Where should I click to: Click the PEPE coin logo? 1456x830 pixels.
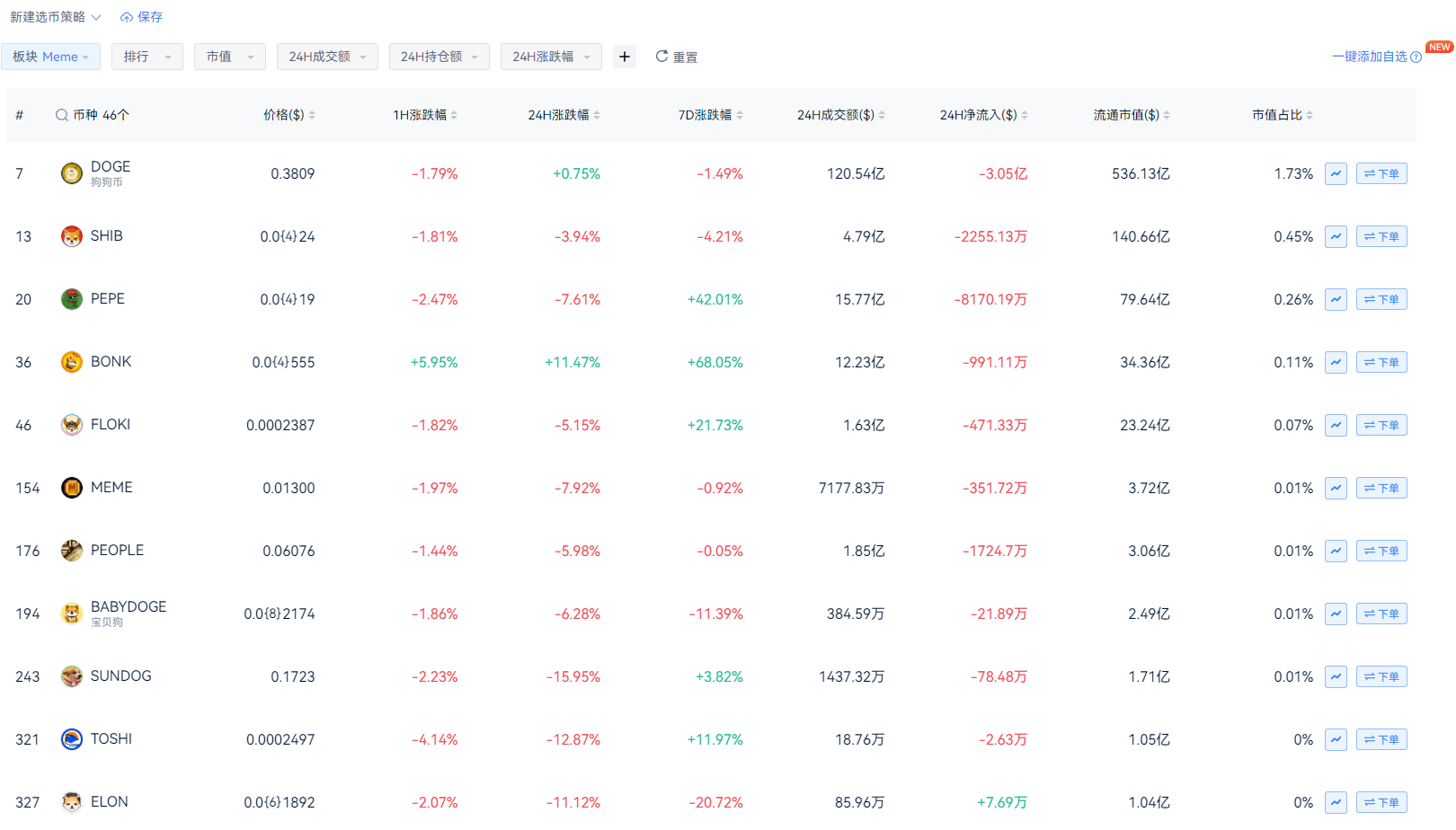[x=72, y=299]
